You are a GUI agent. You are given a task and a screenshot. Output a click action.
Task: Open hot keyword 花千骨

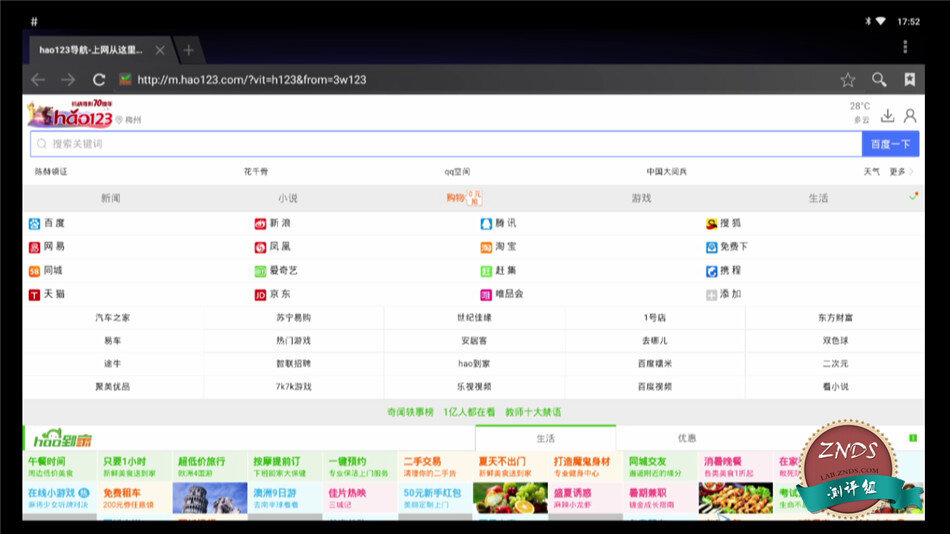pos(256,172)
